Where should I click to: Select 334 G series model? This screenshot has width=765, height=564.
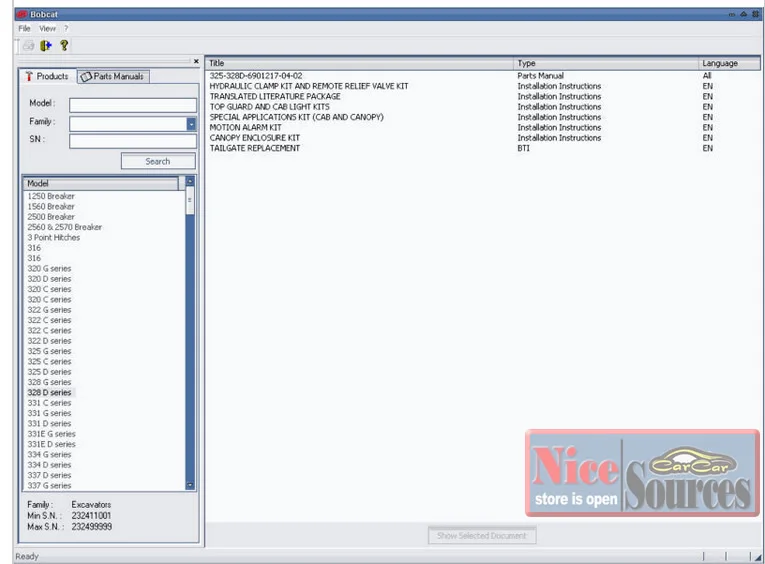49,455
